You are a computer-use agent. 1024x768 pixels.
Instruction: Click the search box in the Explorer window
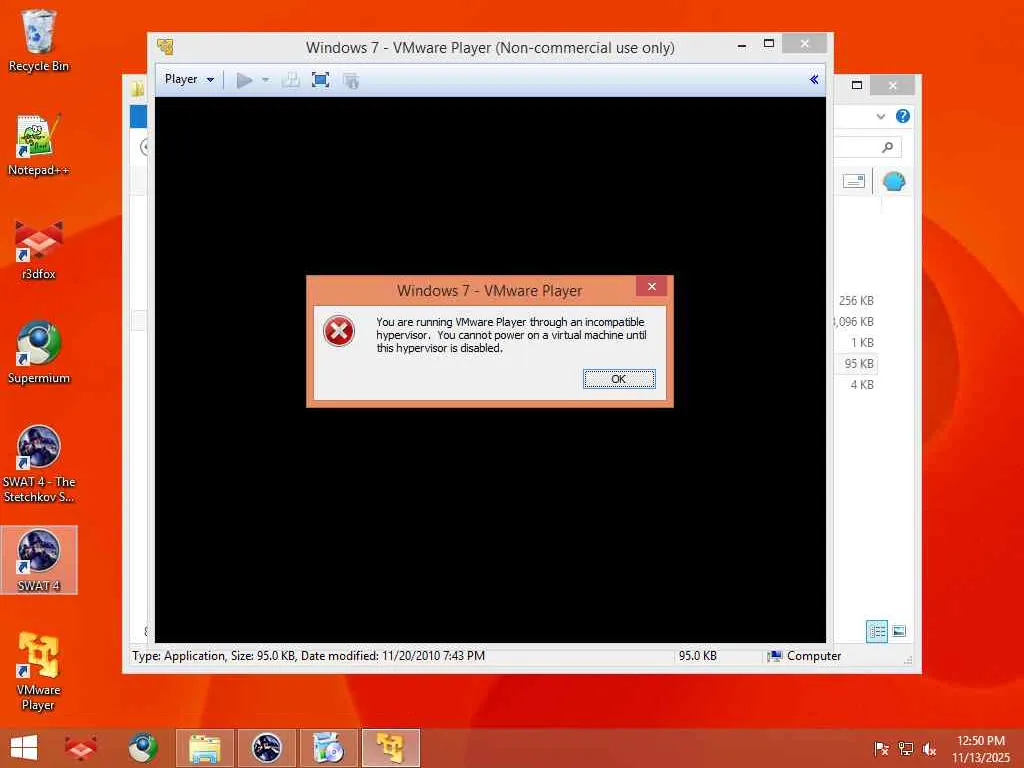pos(867,148)
